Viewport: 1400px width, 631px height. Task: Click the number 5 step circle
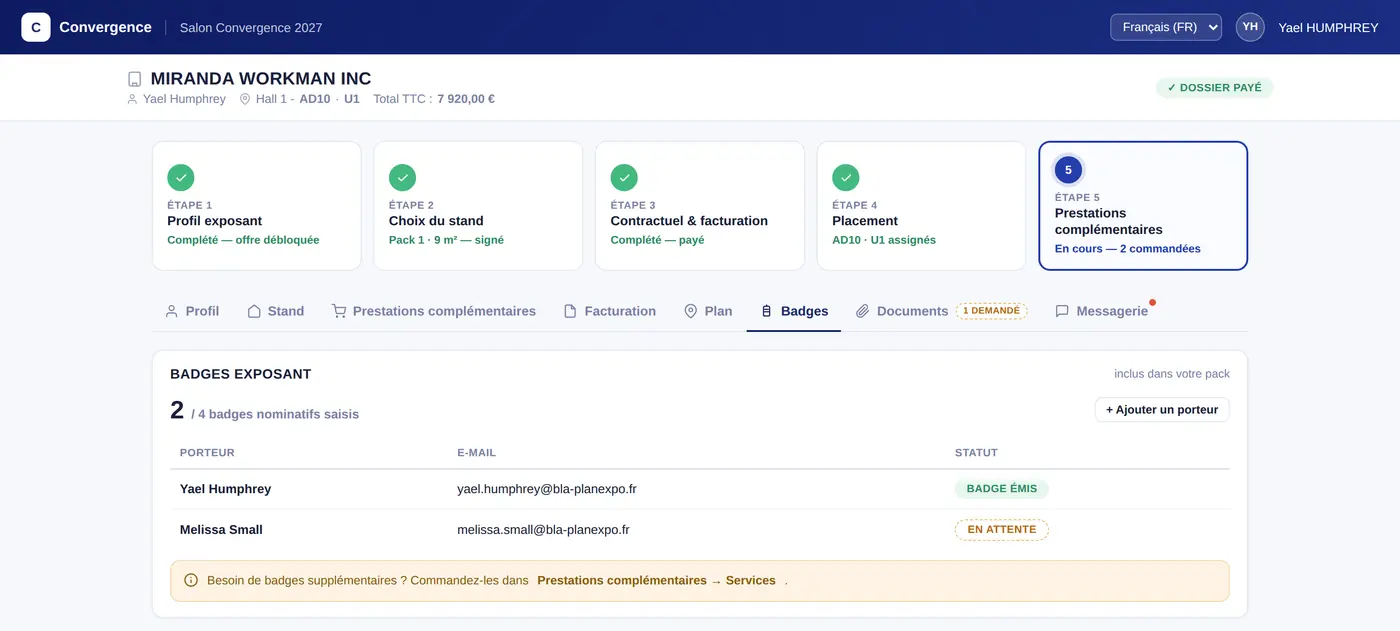click(x=1068, y=170)
